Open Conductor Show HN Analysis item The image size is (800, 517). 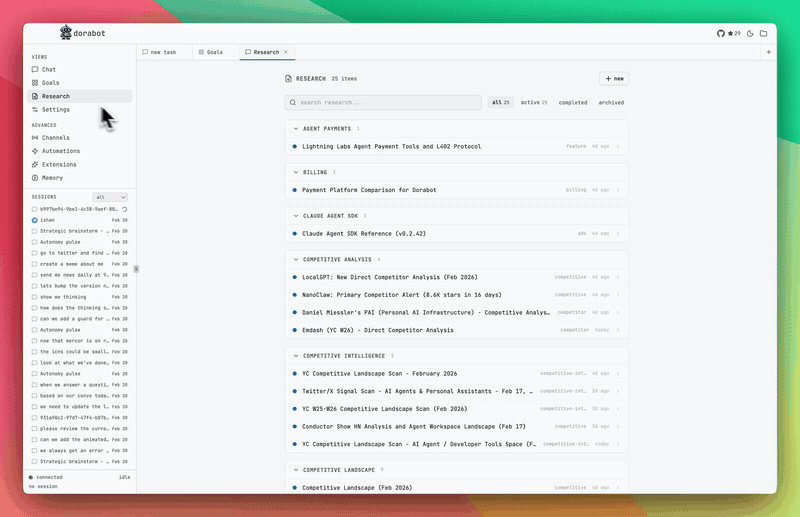coord(457,427)
